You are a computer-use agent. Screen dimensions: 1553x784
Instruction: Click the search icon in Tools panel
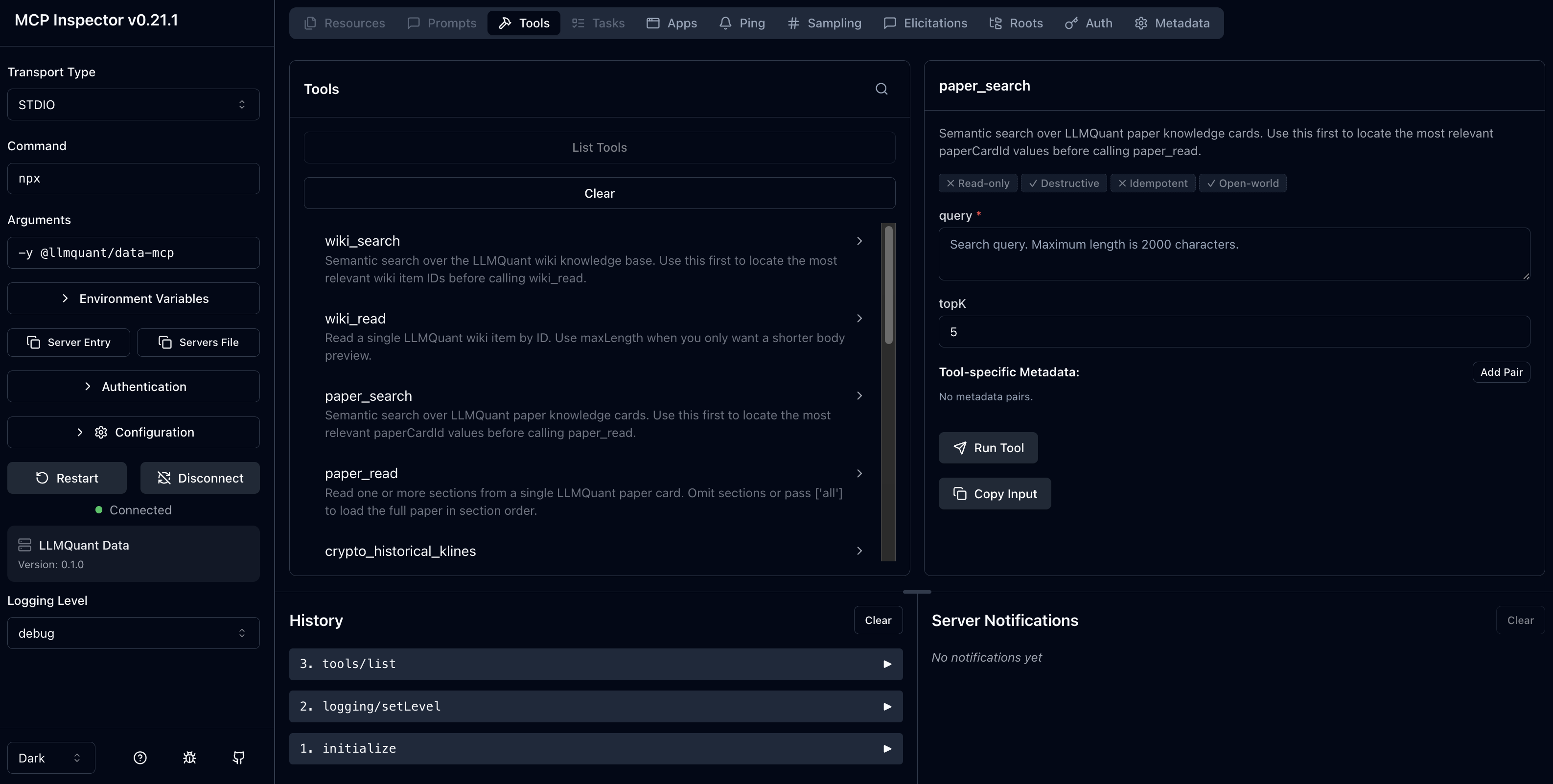[x=881, y=89]
